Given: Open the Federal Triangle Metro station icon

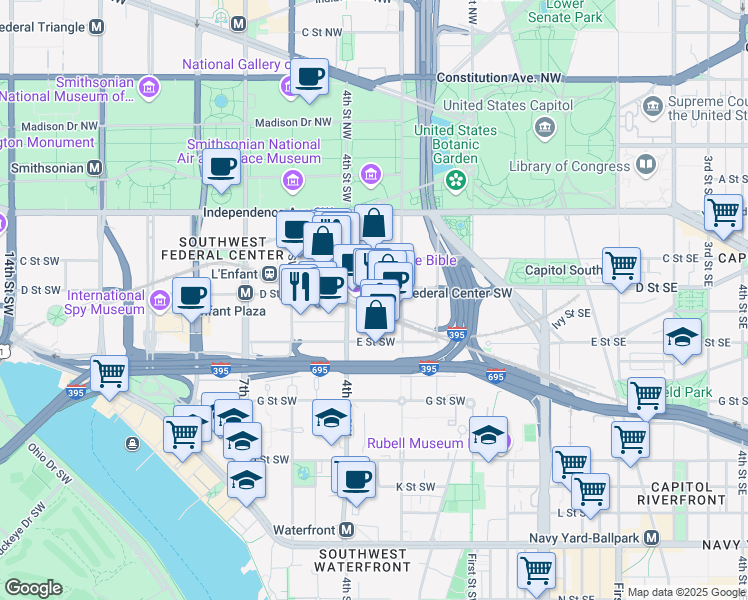Looking at the screenshot, I should click(x=97, y=27).
